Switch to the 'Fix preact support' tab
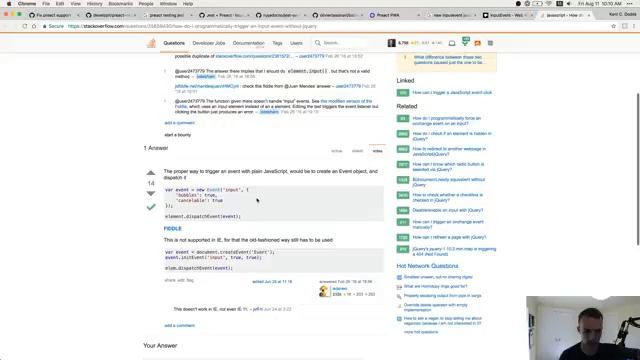The image size is (640, 360). click(53, 15)
